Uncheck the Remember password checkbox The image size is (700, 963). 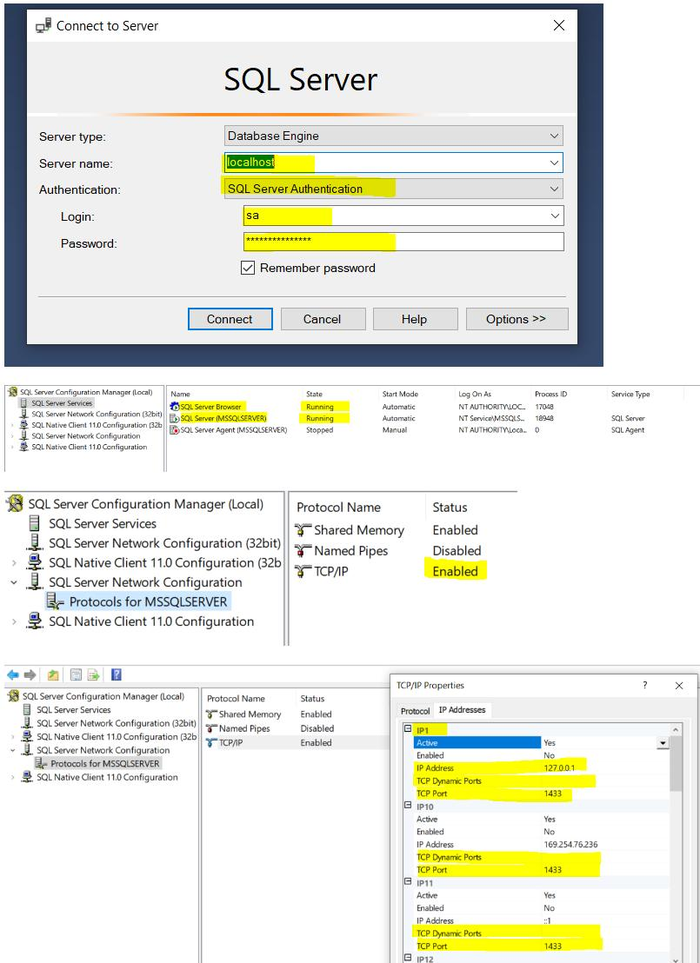247,268
